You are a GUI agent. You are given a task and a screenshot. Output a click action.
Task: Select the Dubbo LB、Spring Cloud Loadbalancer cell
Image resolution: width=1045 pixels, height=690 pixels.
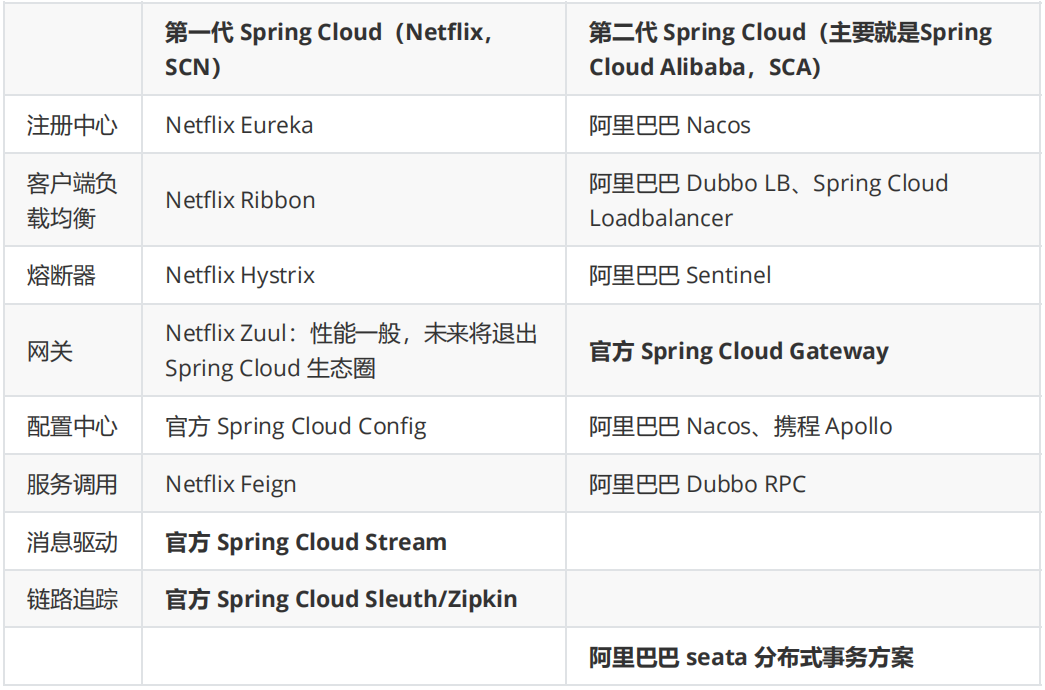[x=804, y=200]
